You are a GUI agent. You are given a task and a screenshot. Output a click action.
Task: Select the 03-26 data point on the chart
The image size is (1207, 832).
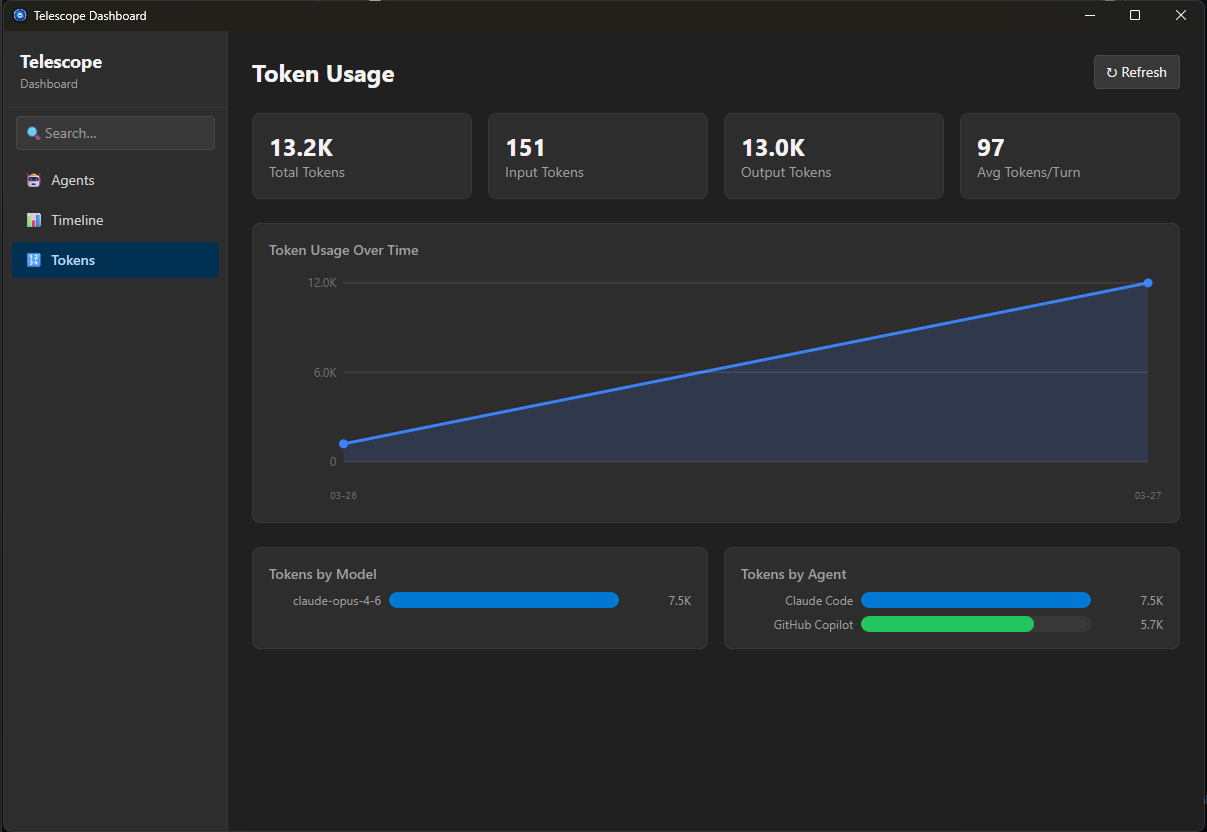(x=344, y=443)
